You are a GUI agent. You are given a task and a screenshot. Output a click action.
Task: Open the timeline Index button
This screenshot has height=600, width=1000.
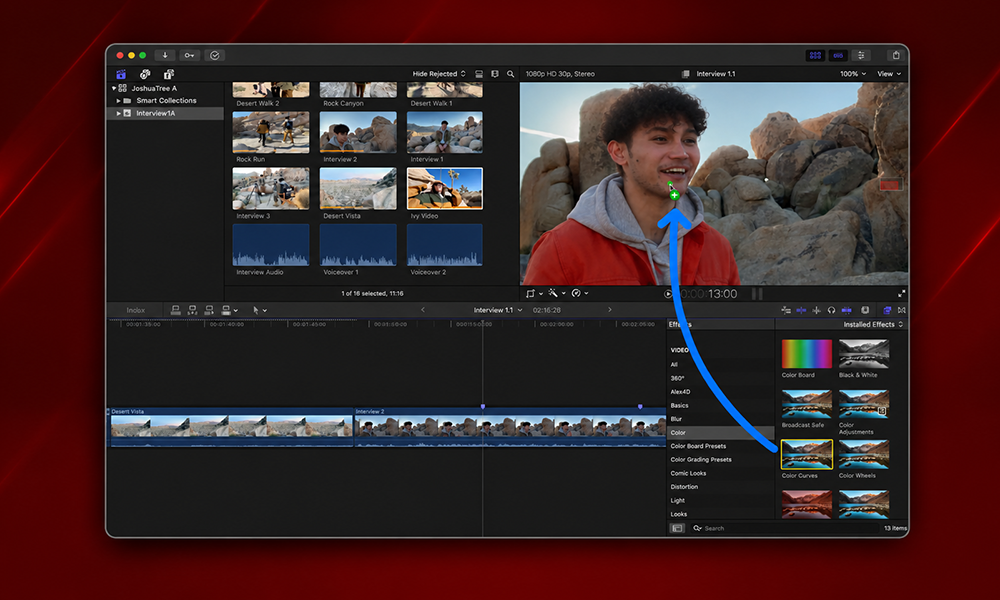point(135,311)
